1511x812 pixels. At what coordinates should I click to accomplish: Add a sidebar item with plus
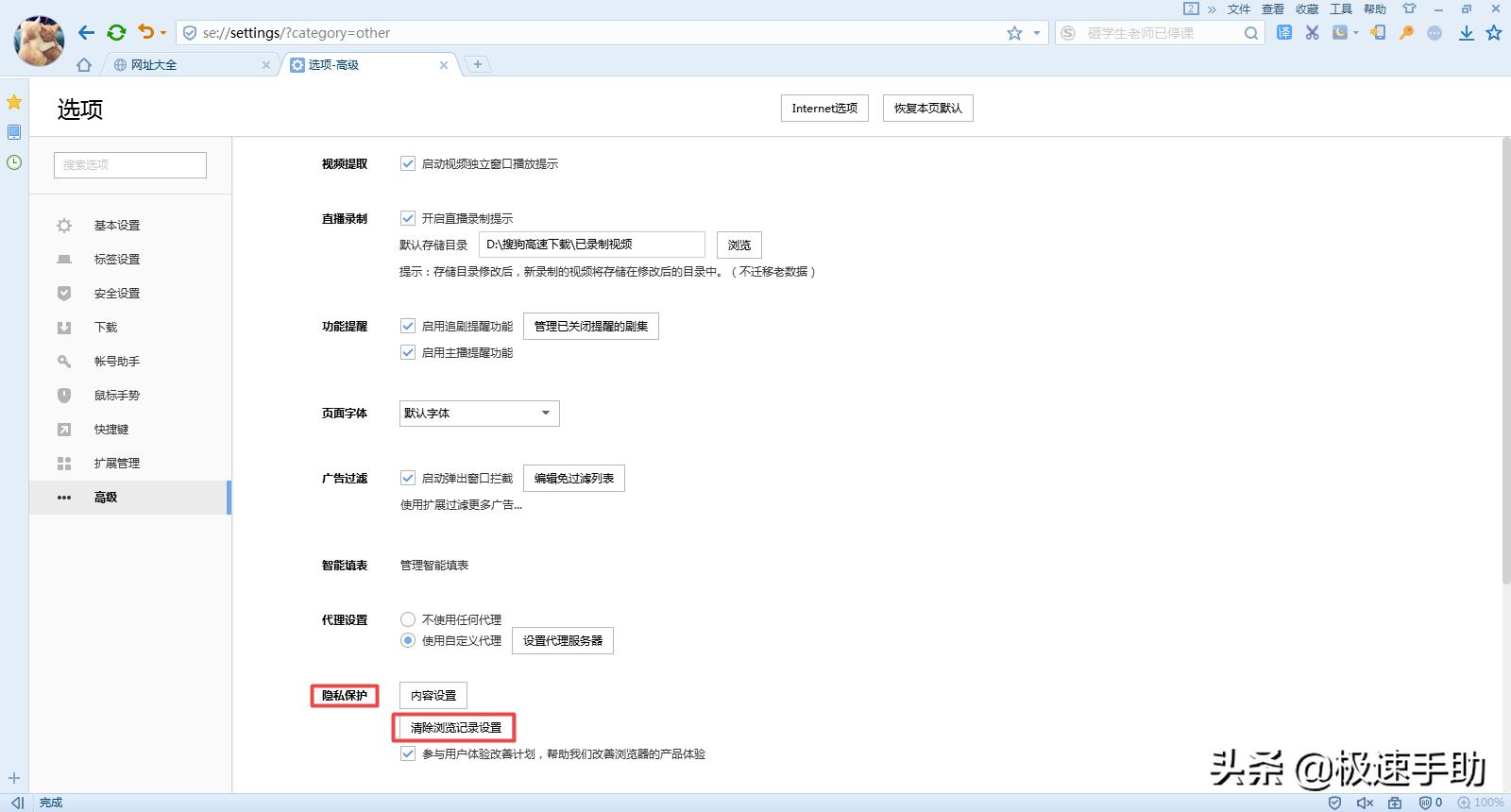click(14, 778)
